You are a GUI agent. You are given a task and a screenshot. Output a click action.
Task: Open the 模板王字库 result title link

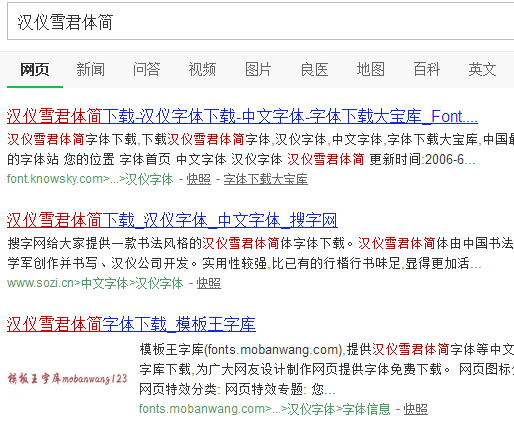point(131,324)
